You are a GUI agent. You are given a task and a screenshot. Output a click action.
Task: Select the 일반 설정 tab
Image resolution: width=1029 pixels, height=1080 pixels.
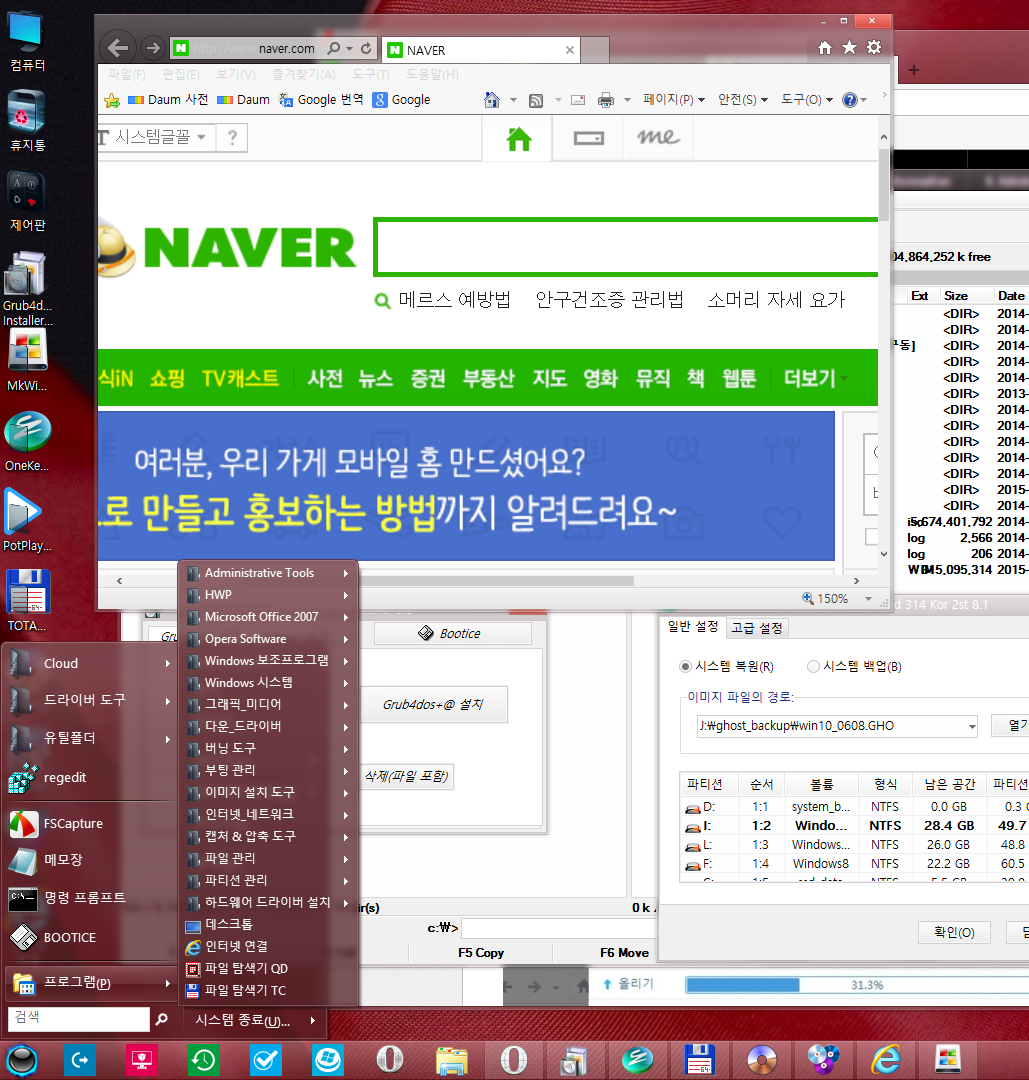tap(693, 626)
